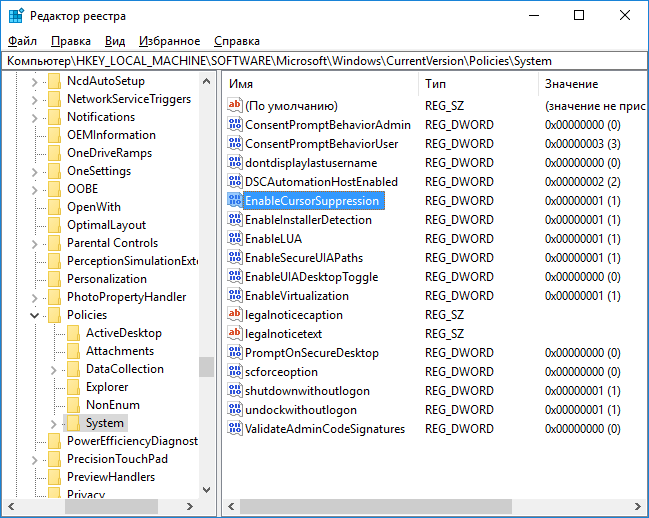
Task: Click the DWORD icon of EnableInstallerDetection
Action: [235, 219]
